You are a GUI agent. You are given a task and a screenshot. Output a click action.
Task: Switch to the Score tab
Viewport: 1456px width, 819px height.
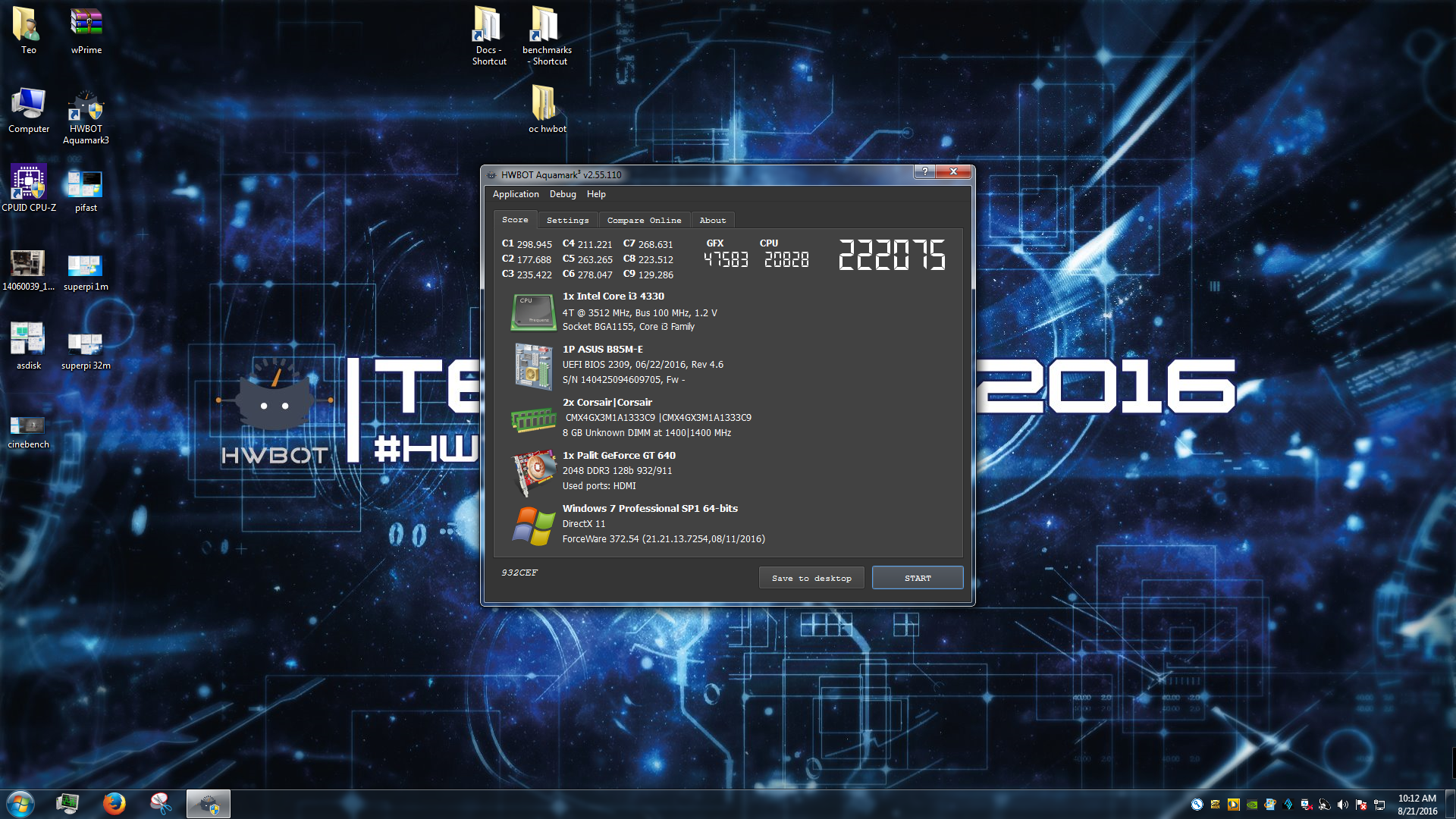515,220
